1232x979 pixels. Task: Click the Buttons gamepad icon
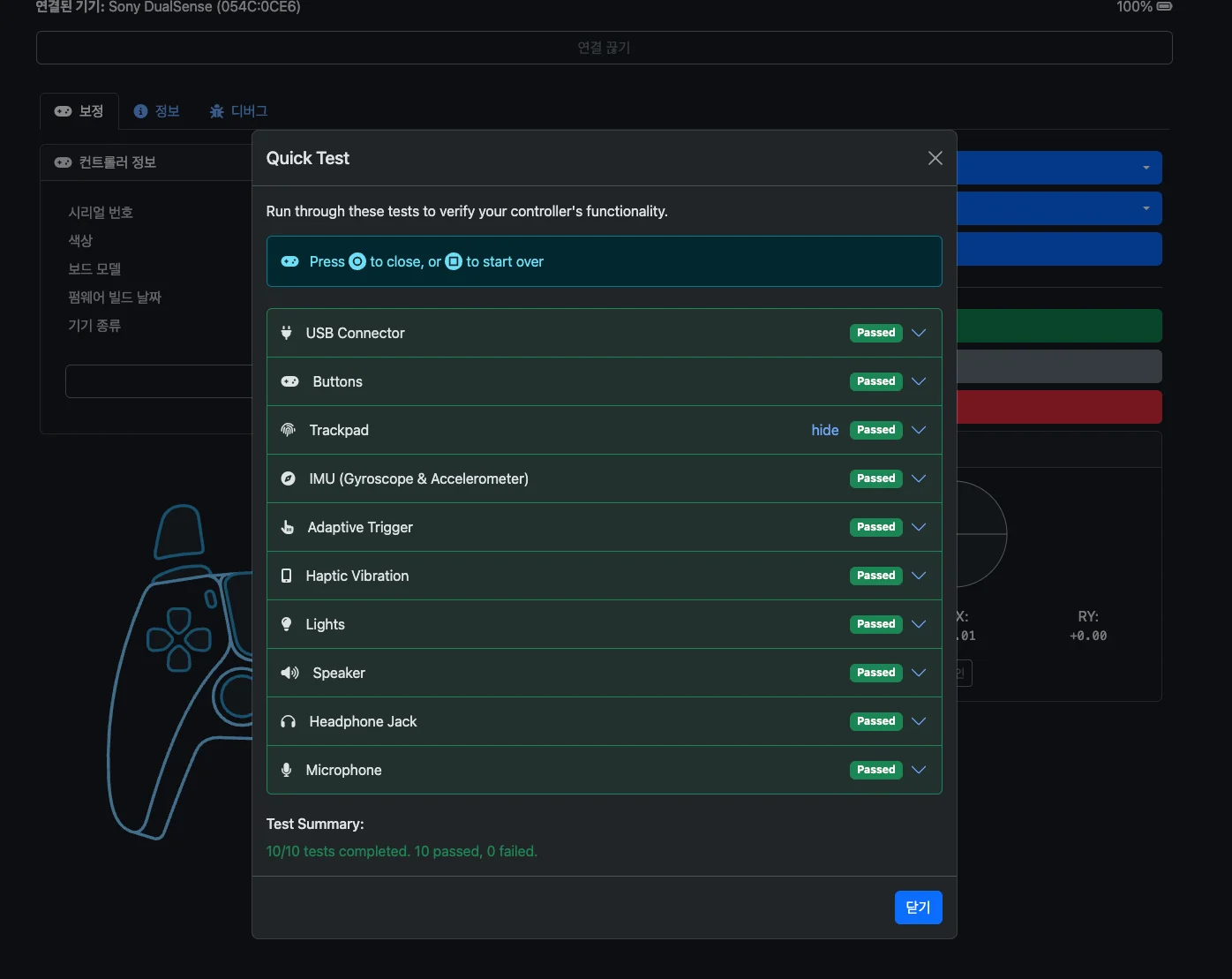pyautogui.click(x=289, y=381)
